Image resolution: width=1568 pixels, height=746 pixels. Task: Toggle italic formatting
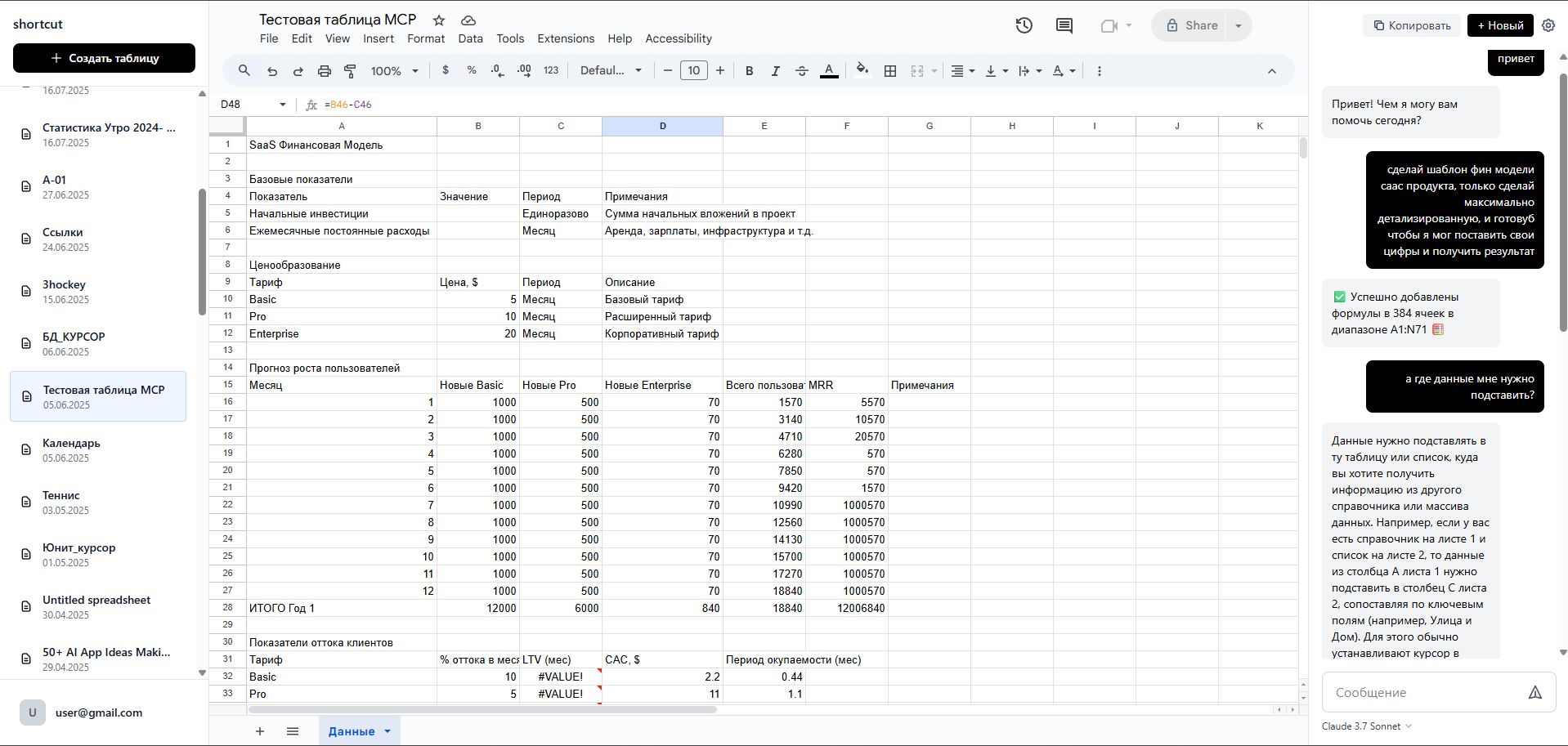pyautogui.click(x=775, y=71)
